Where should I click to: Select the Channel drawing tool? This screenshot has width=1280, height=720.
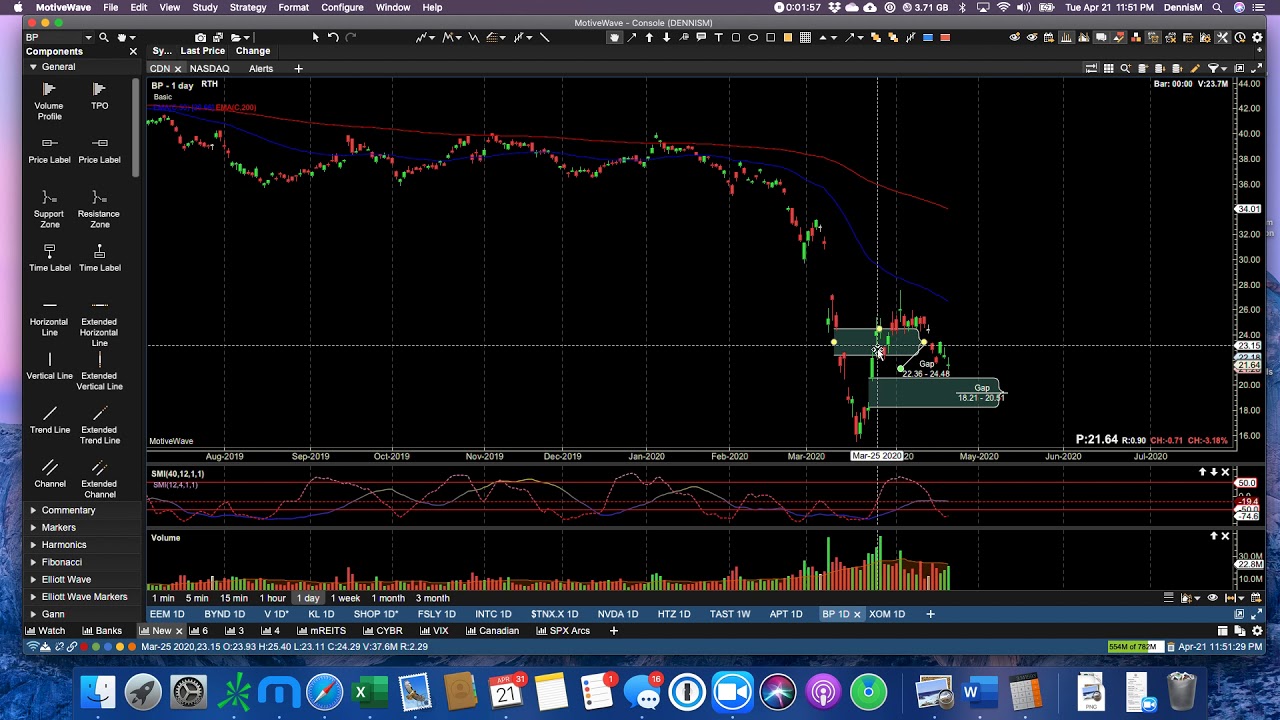click(49, 475)
